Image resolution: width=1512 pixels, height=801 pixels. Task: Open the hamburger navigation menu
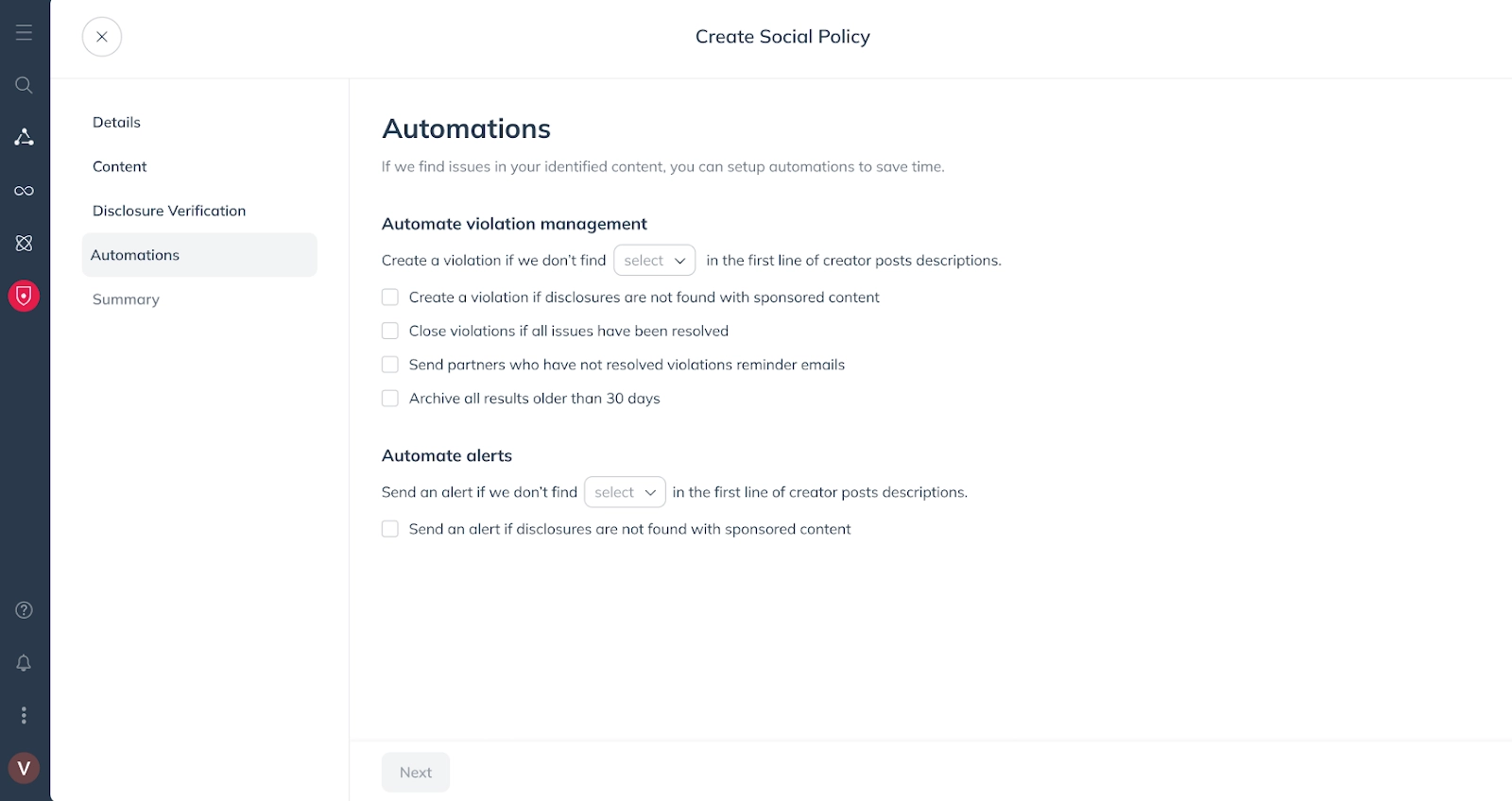pos(24,30)
